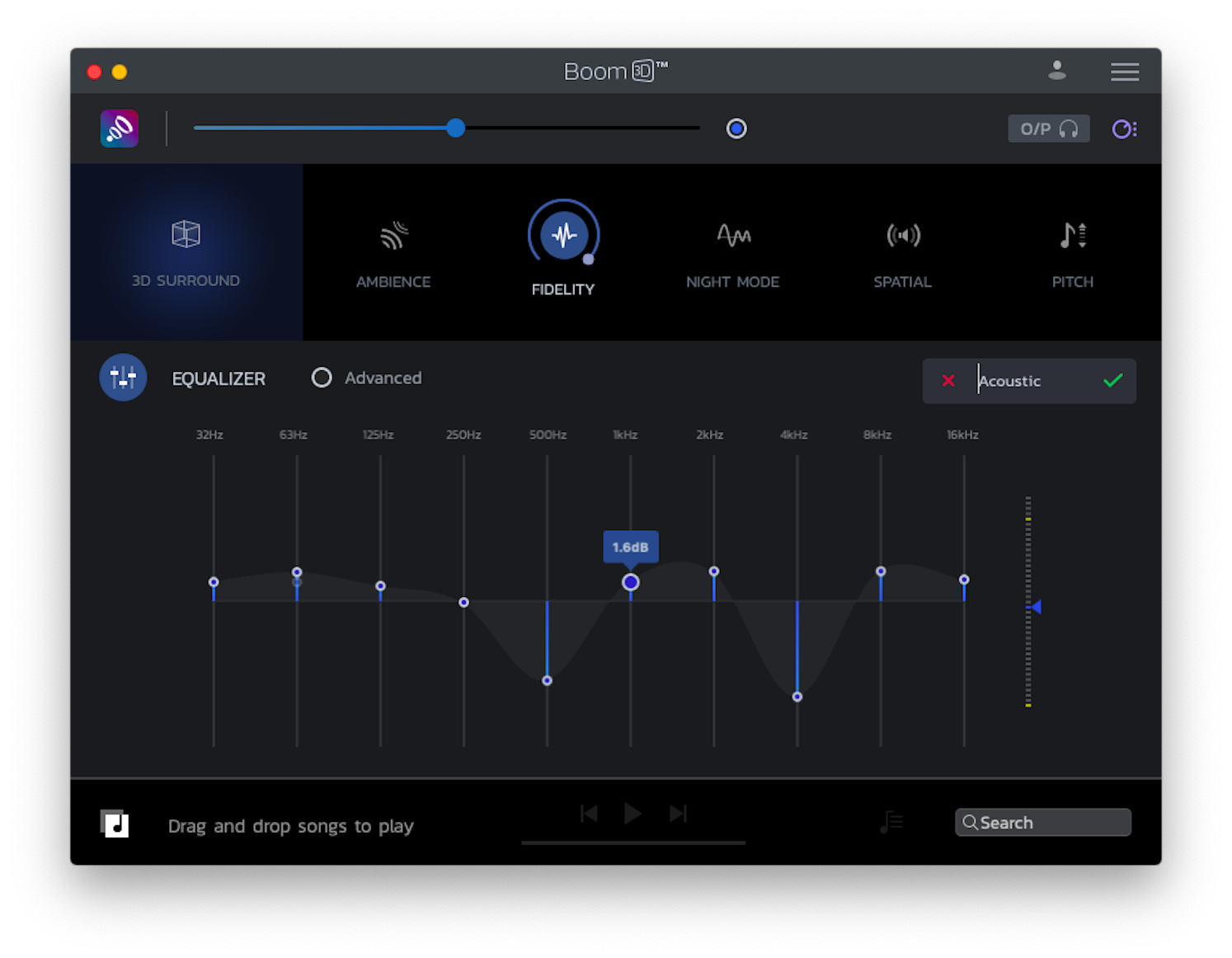Open the hamburger menu
The width and height of the screenshot is (1232, 958).
click(1125, 72)
